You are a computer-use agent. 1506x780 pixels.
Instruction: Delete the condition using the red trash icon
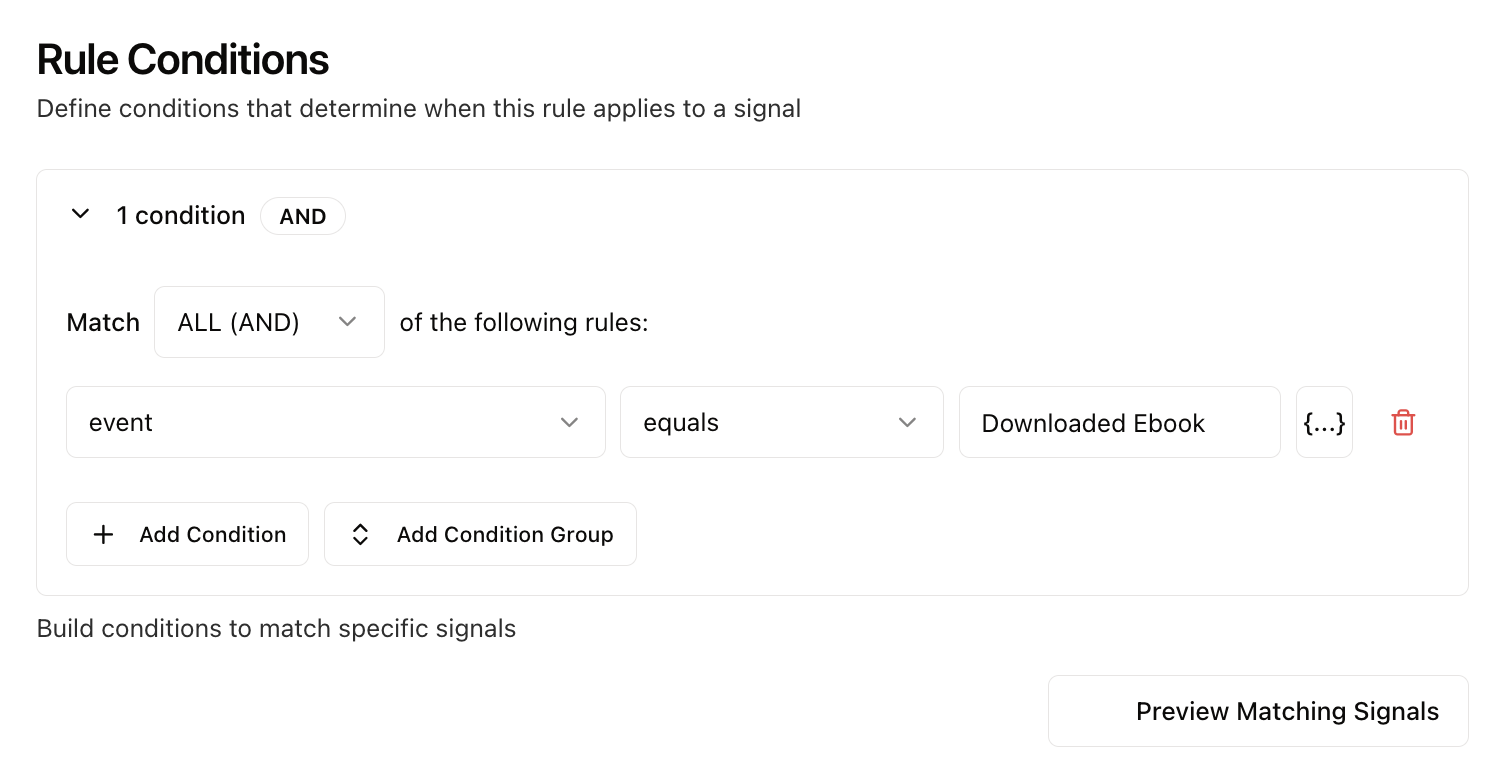(1403, 422)
